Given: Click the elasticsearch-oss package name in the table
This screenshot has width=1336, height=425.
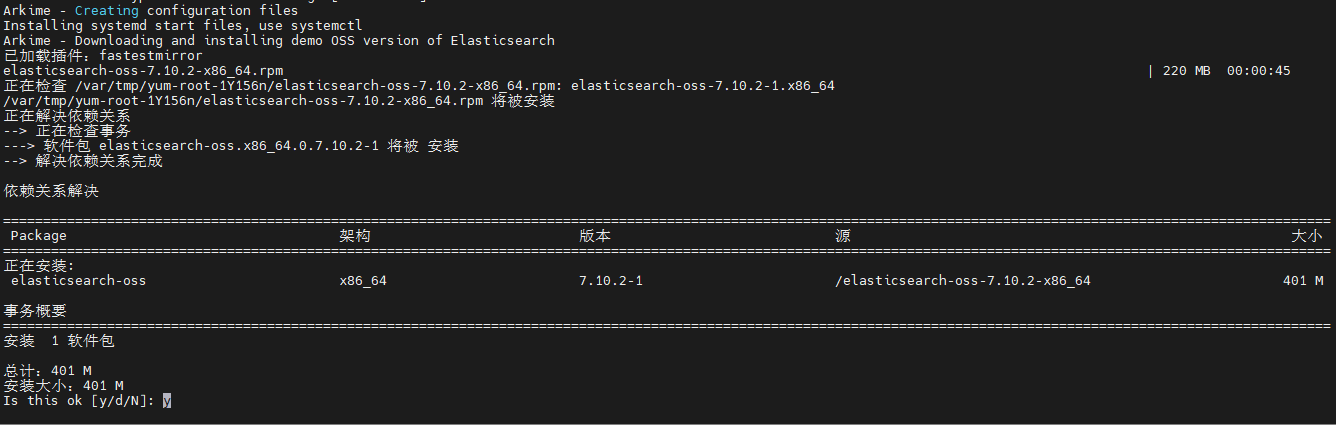Looking at the screenshot, I should (79, 281).
